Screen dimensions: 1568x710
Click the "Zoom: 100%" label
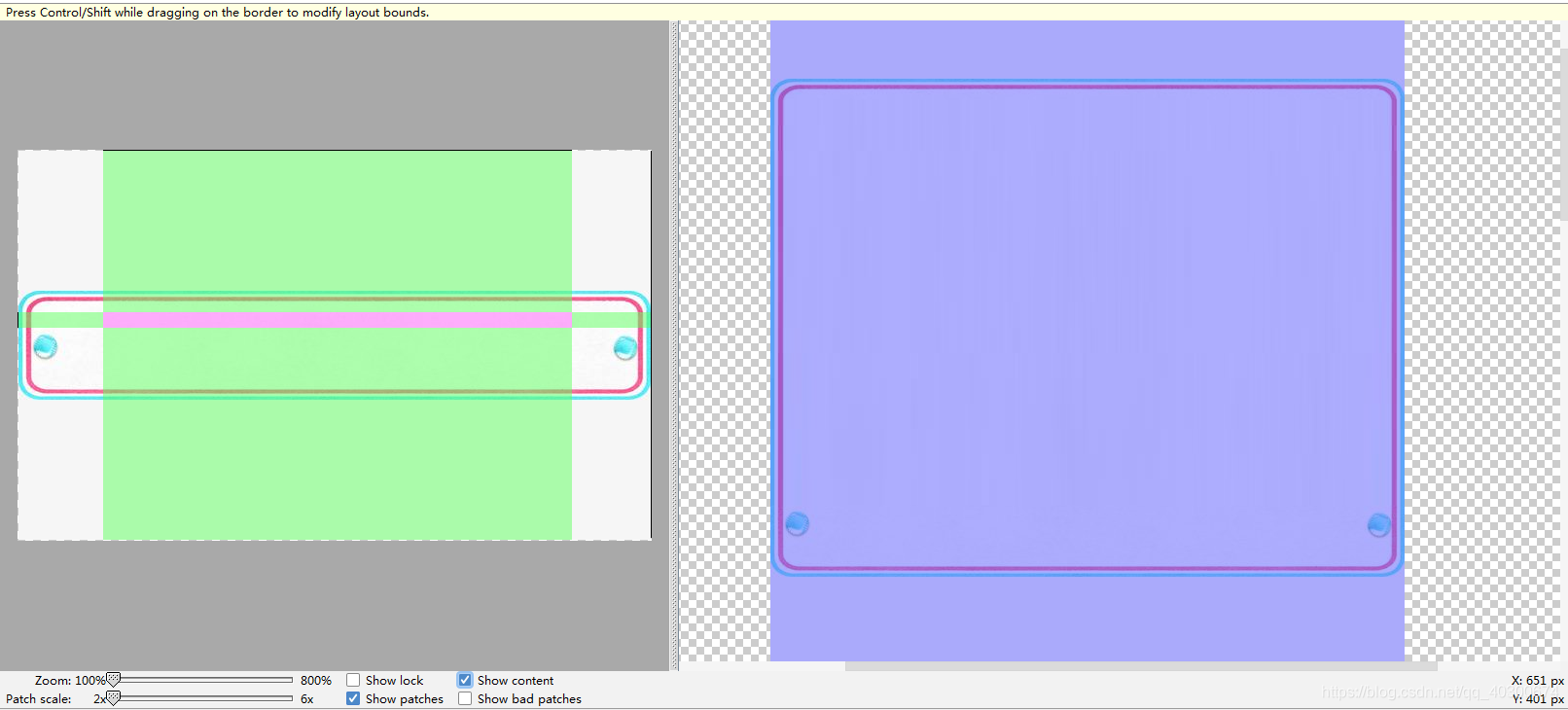tap(70, 681)
